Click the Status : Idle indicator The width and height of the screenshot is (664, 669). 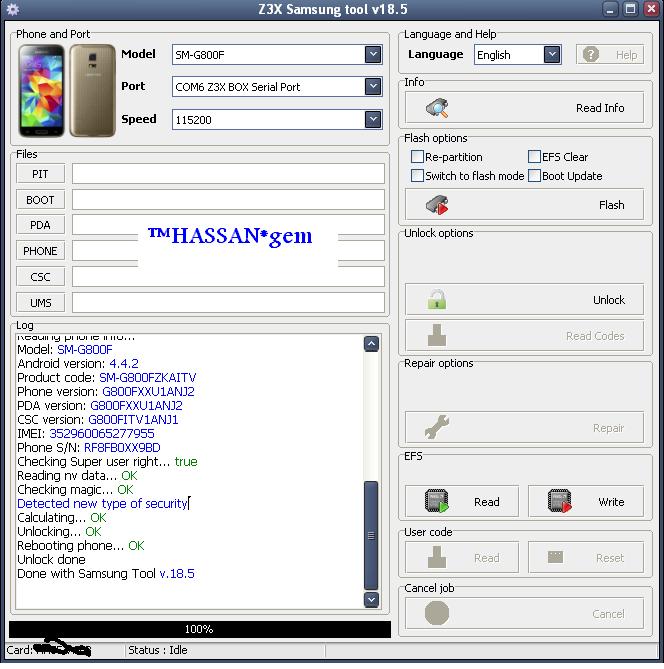(x=158, y=650)
